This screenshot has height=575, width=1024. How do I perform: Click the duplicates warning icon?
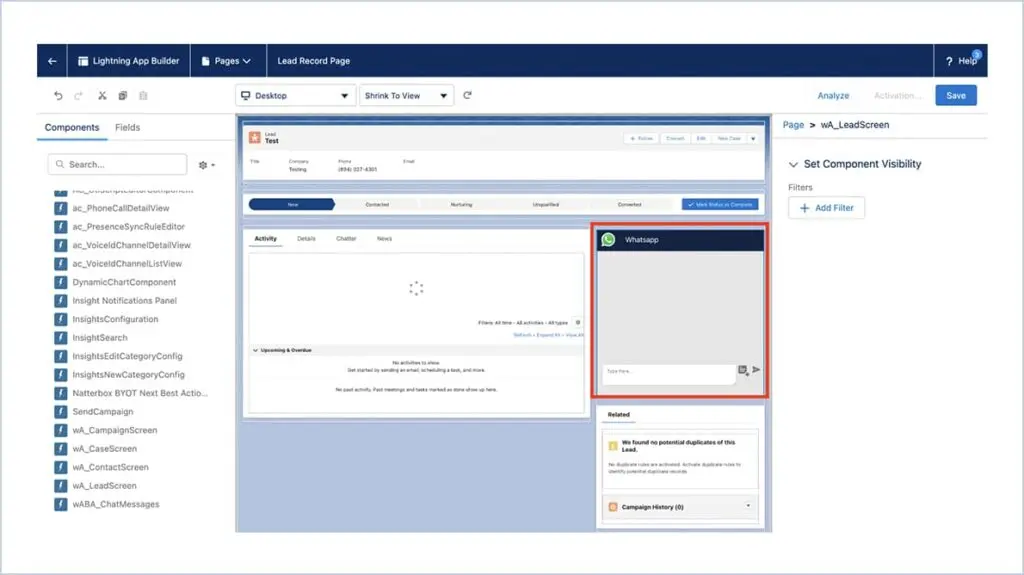[613, 446]
